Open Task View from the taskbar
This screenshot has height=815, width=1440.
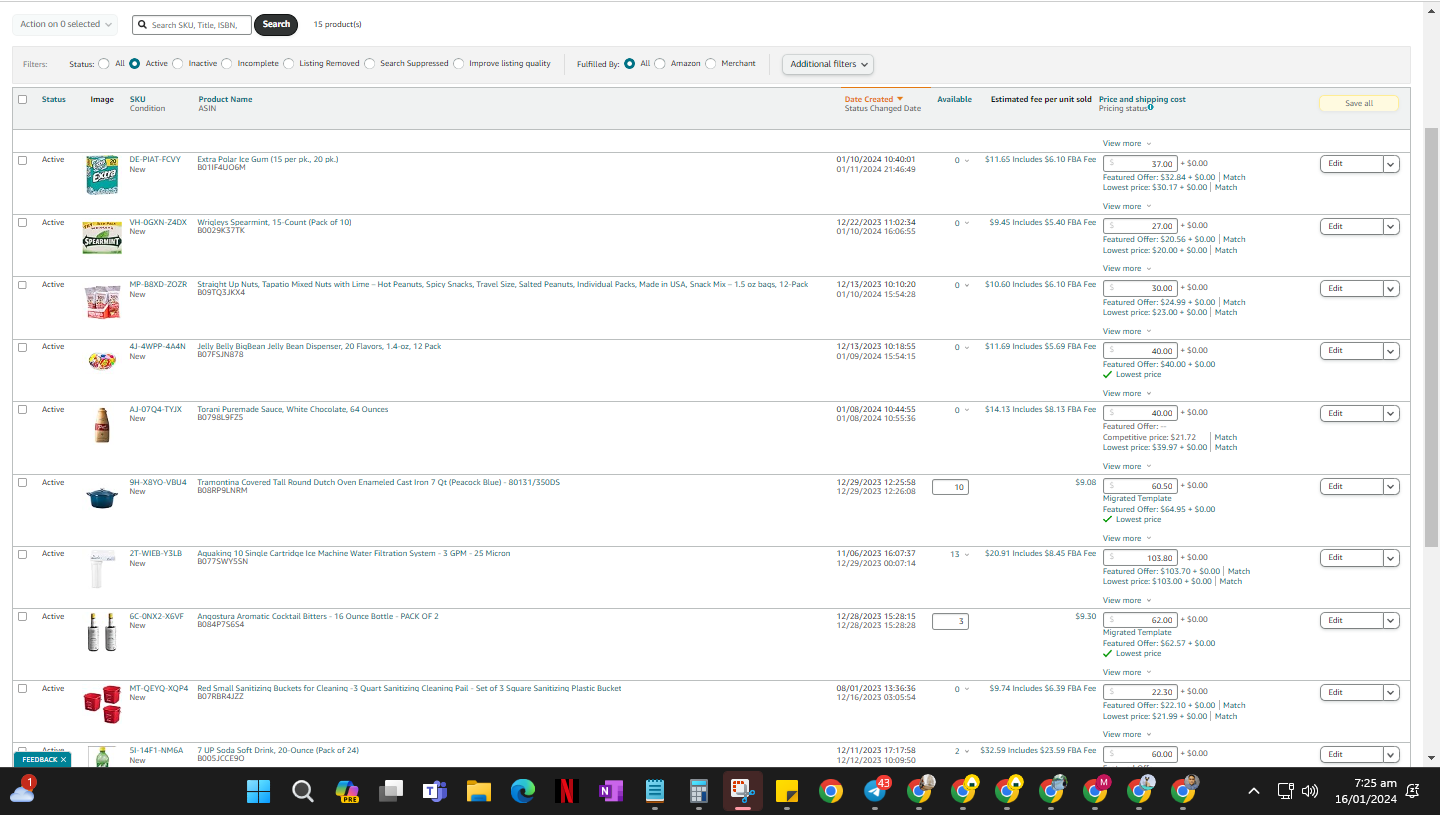pos(390,792)
